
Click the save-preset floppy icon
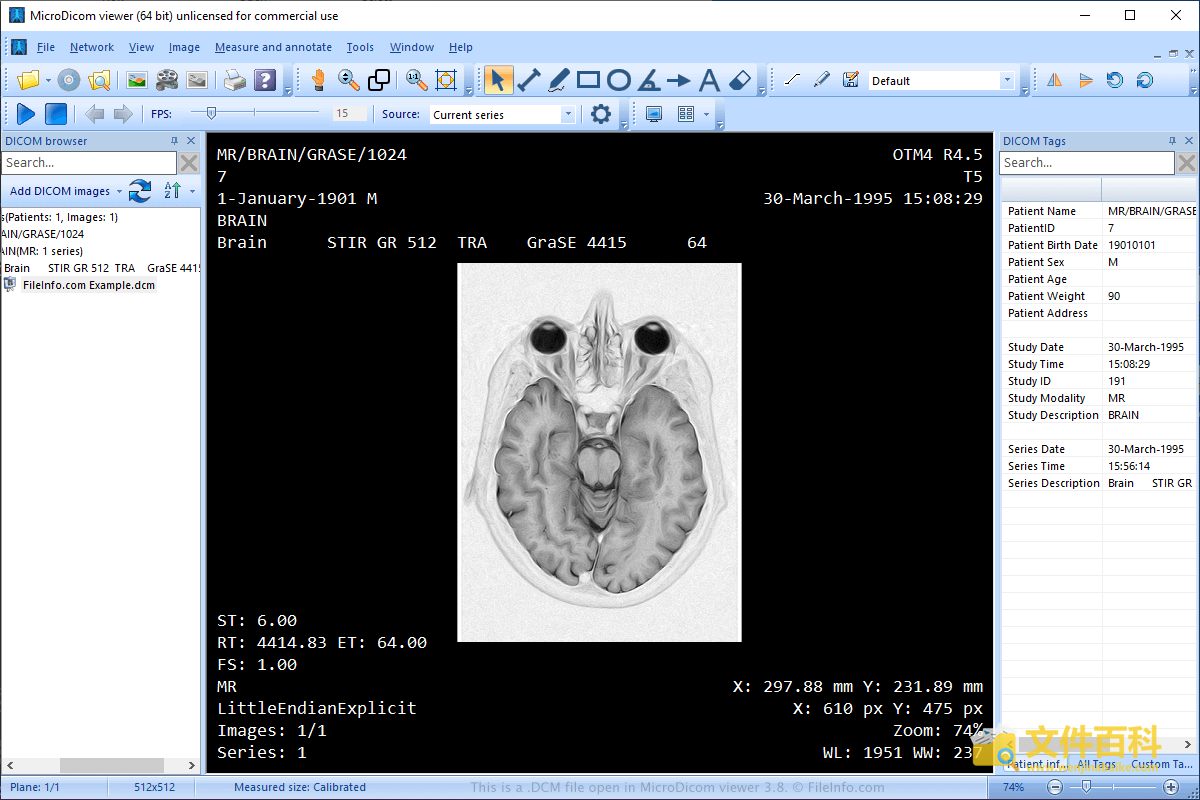click(x=851, y=80)
